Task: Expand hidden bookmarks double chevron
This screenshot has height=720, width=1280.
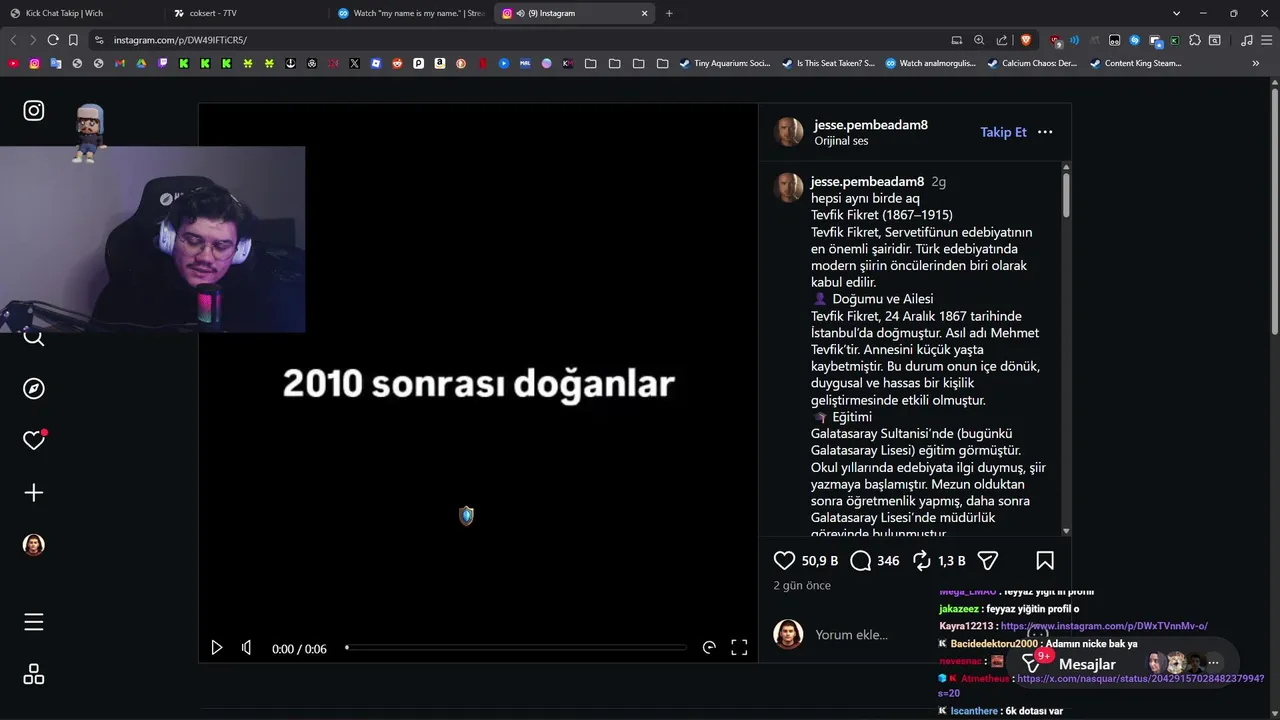Action: 1256,63
